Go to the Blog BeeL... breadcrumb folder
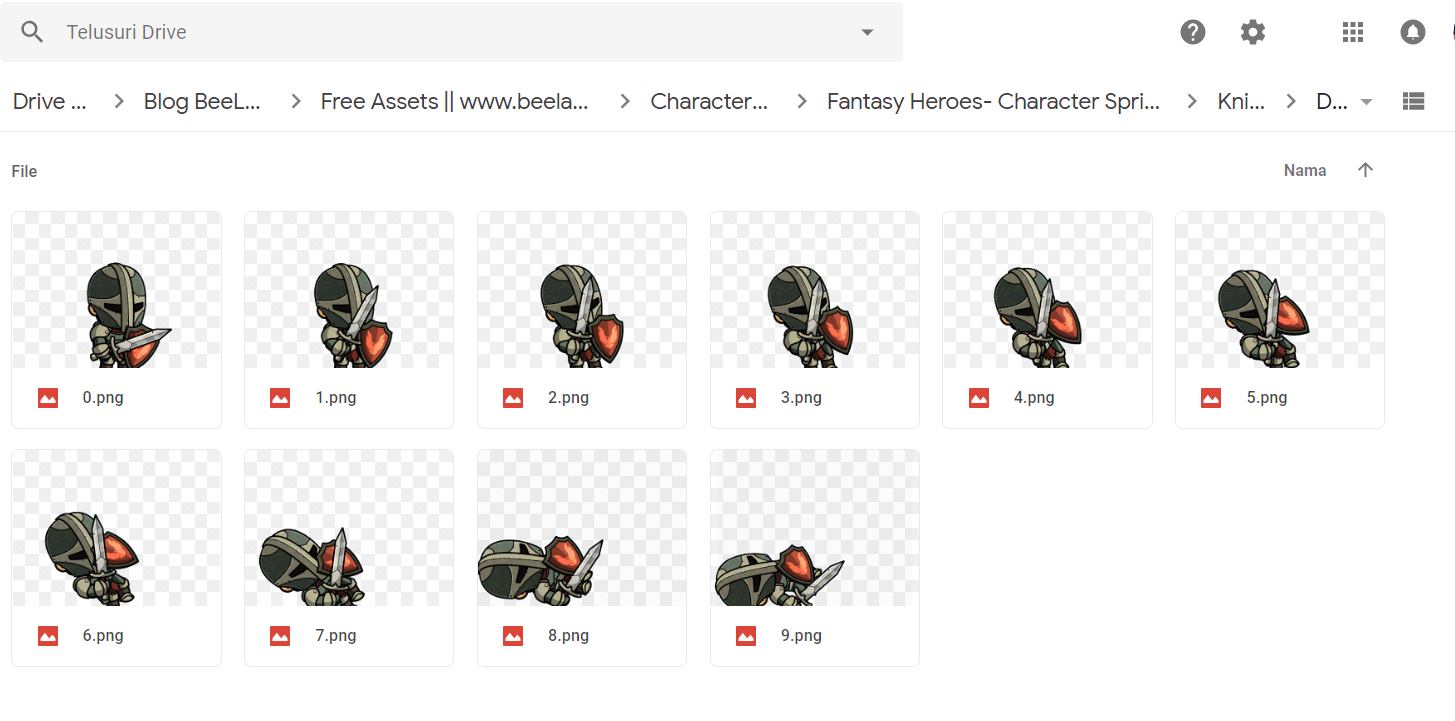1455x721 pixels. pyautogui.click(x=202, y=101)
